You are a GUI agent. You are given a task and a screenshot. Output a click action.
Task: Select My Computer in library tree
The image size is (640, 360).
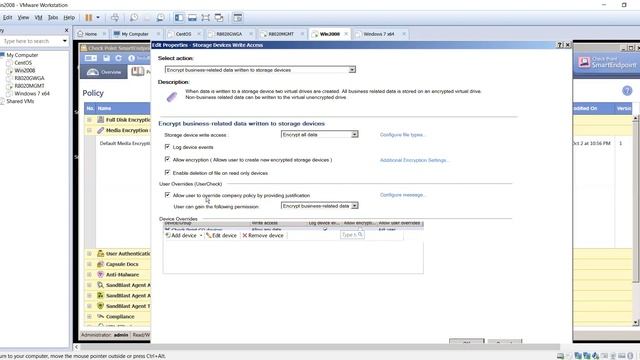[22, 55]
